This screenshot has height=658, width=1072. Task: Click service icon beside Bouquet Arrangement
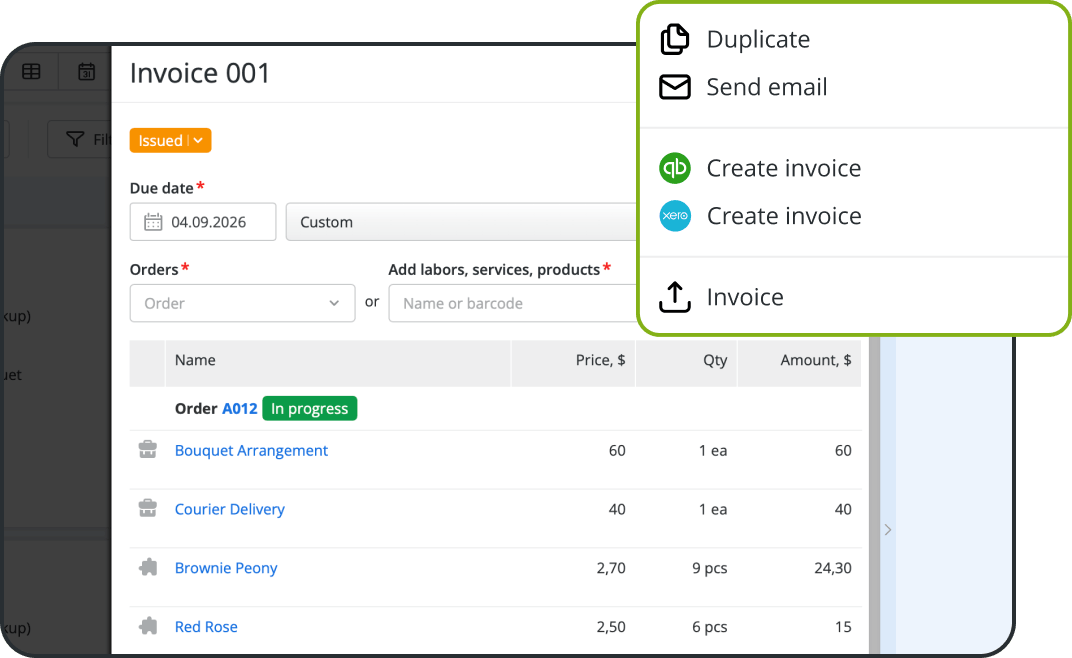pyautogui.click(x=148, y=449)
